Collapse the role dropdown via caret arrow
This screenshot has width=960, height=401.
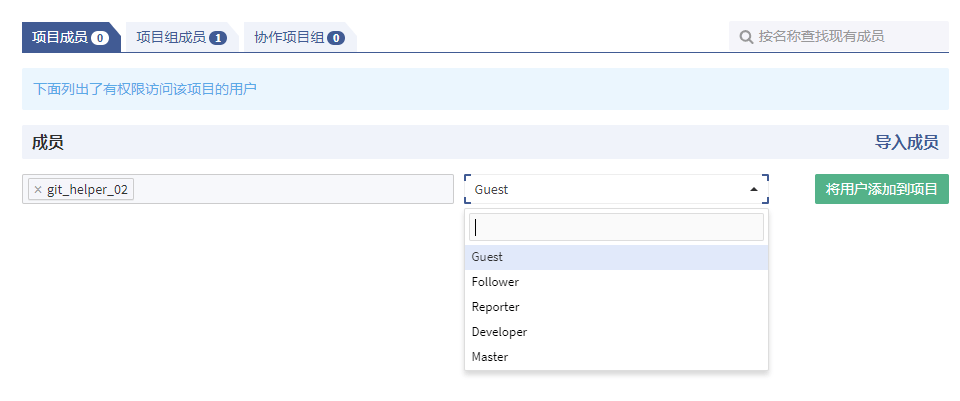pyautogui.click(x=753, y=189)
